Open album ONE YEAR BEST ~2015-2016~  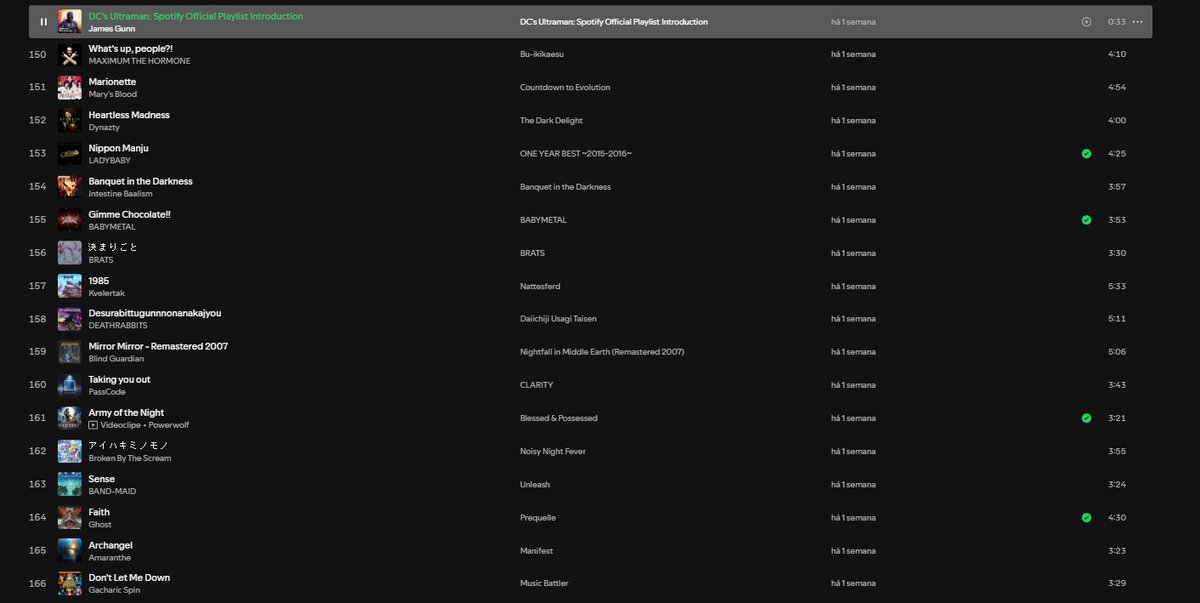pos(576,154)
